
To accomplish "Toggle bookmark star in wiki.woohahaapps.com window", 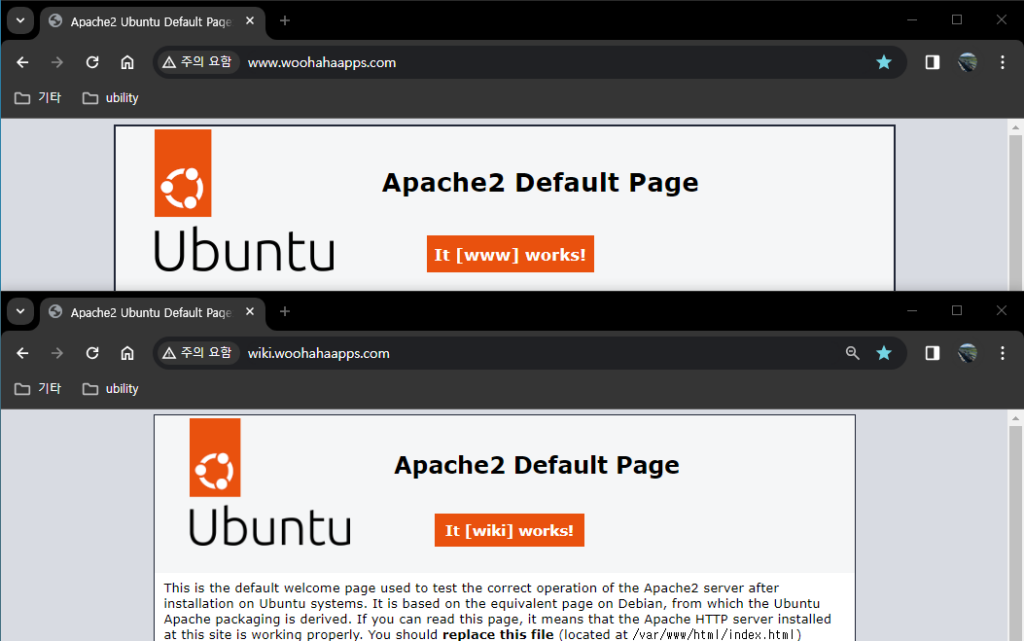I will pyautogui.click(x=884, y=353).
